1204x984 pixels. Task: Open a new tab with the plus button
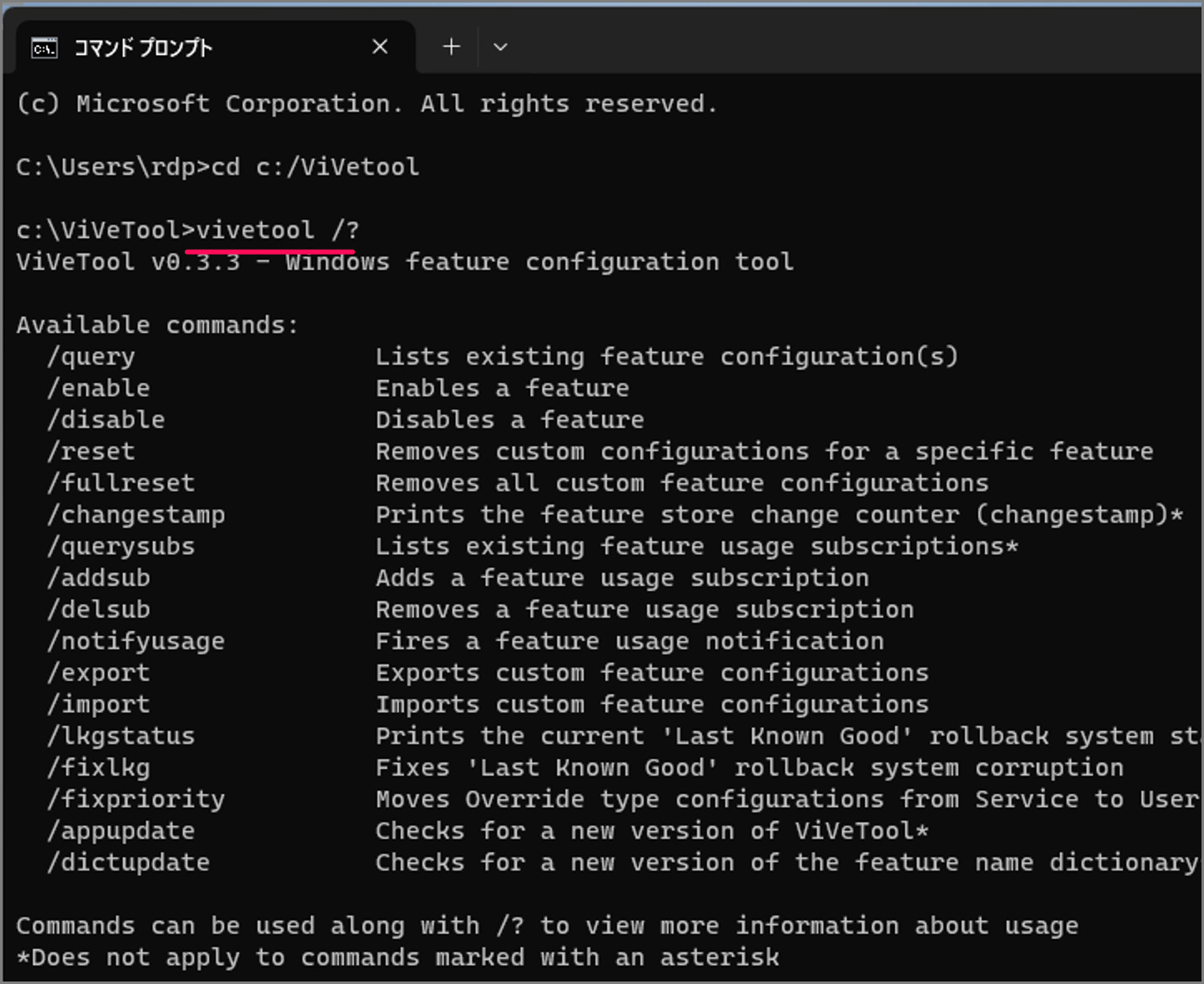(x=450, y=47)
